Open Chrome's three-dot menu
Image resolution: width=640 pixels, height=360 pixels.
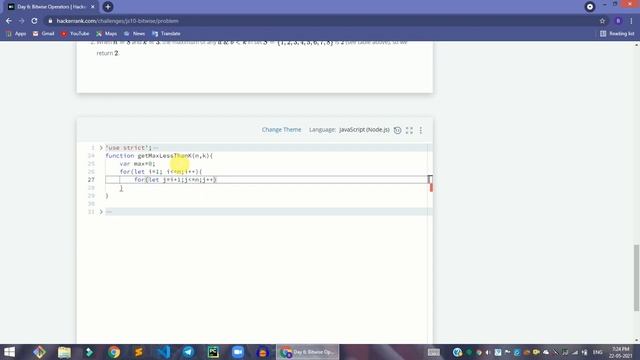pos(631,21)
